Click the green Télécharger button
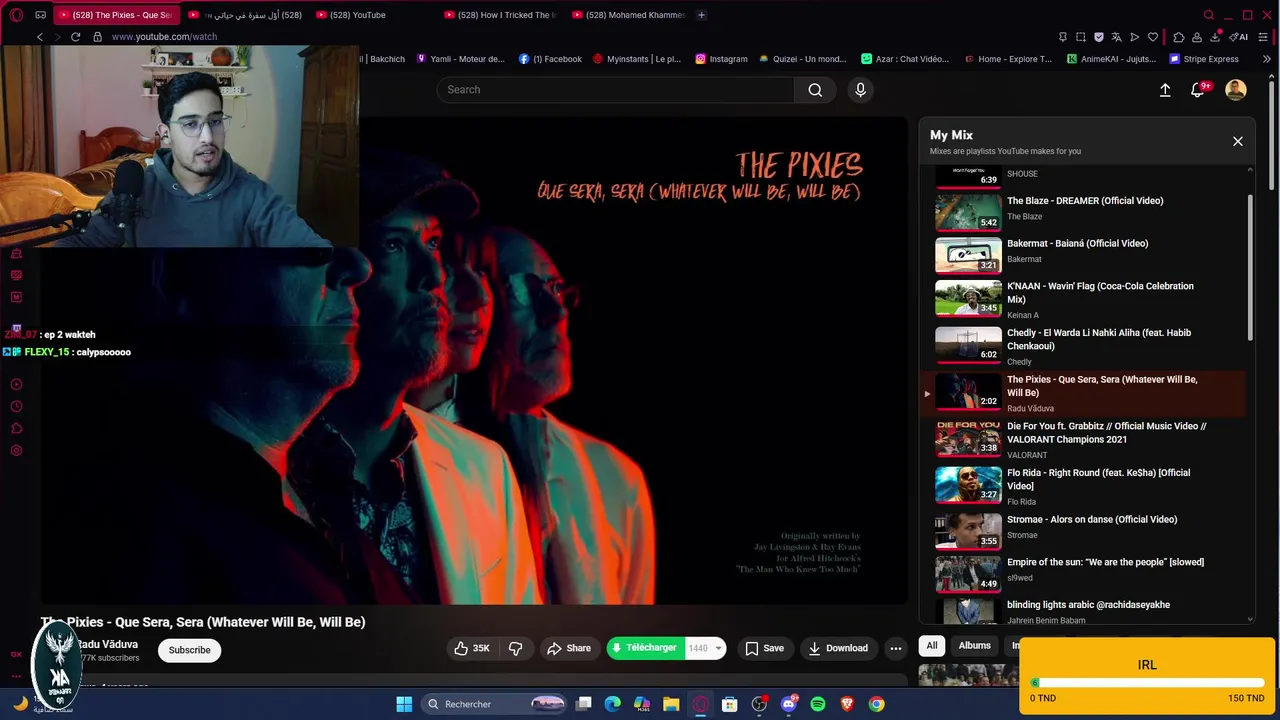The width and height of the screenshot is (1280, 720). tap(645, 648)
